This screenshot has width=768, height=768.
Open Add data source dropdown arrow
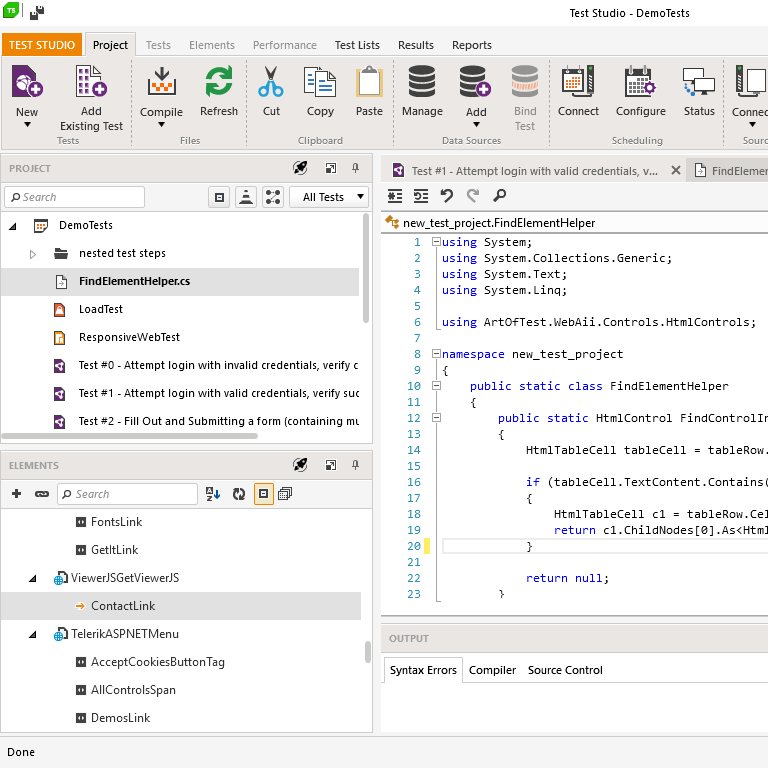(x=476, y=125)
